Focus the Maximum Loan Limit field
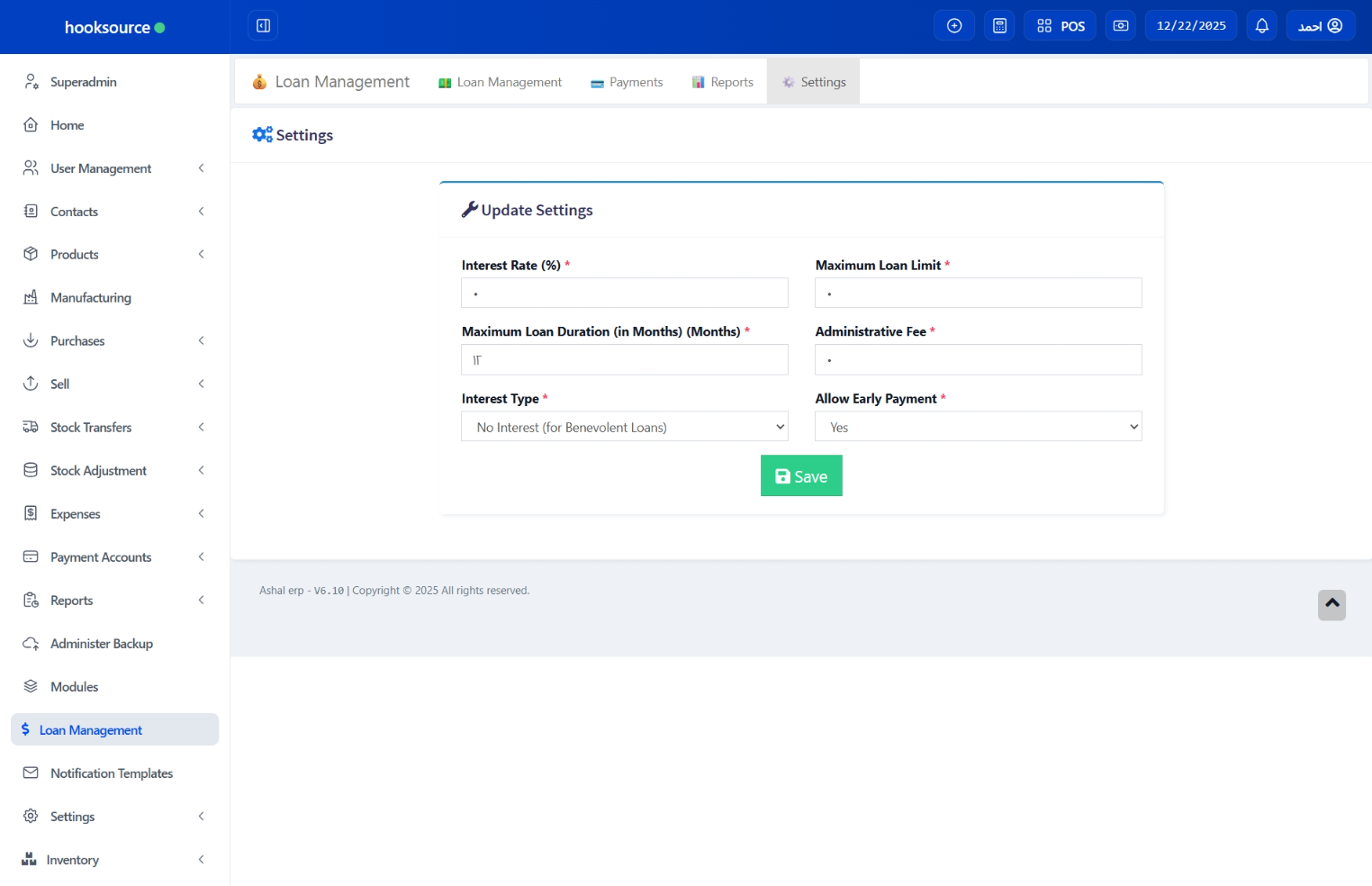 978,294
